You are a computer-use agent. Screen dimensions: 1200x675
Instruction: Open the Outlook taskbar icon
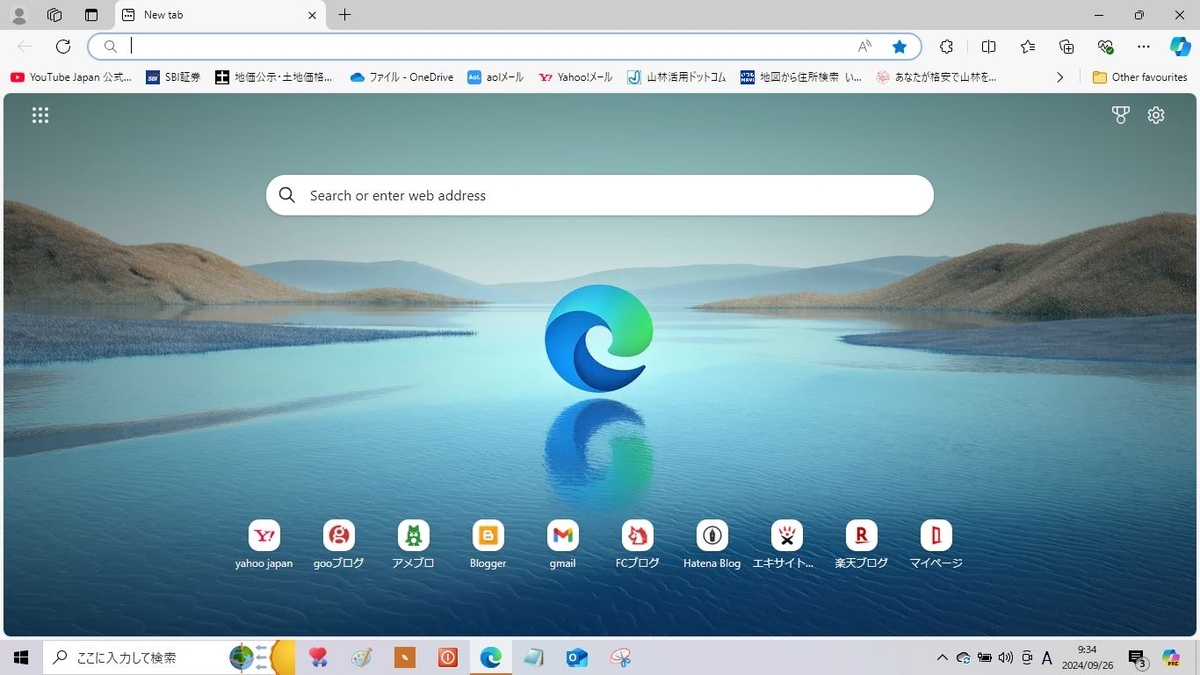[x=576, y=657]
